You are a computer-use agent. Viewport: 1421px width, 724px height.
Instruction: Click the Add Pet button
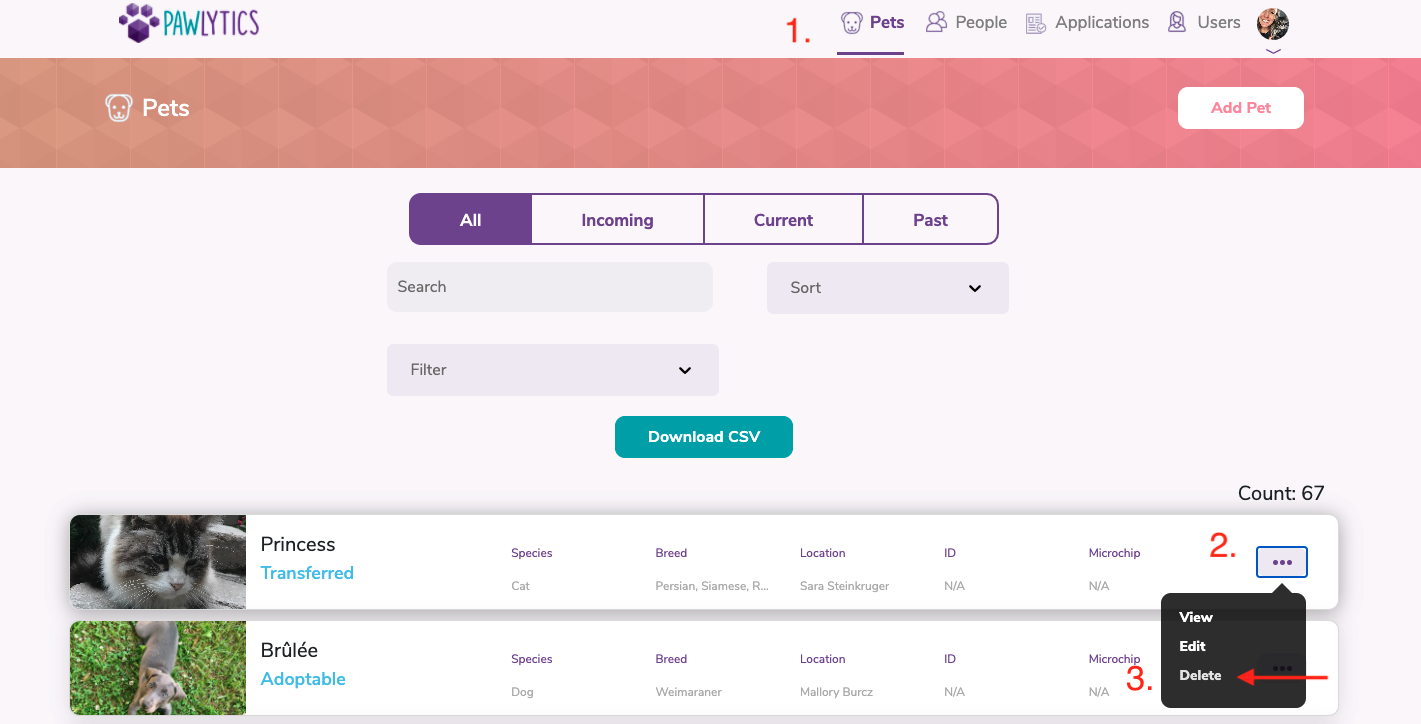click(x=1240, y=108)
